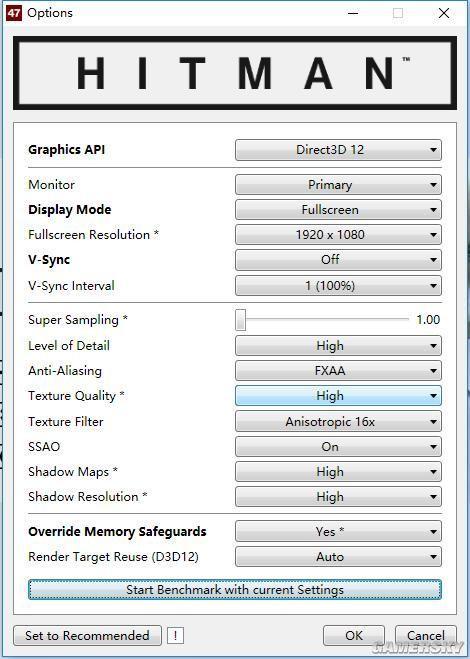
Task: Change Display Mode from Fullscreen
Action: click(x=338, y=210)
